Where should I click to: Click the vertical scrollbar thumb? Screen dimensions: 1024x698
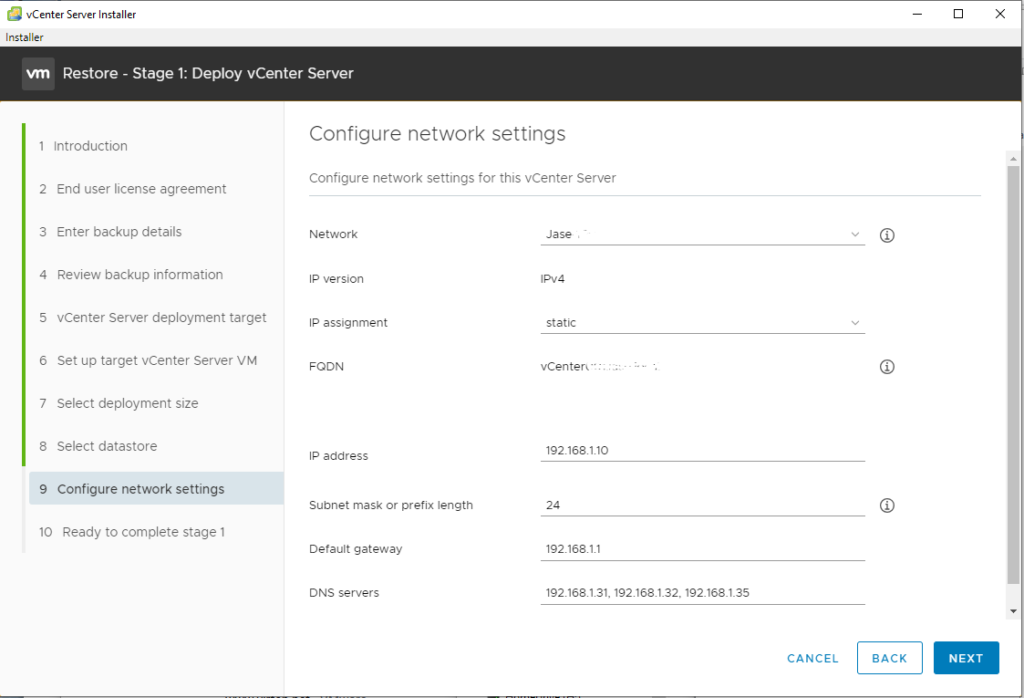pyautogui.click(x=1013, y=375)
